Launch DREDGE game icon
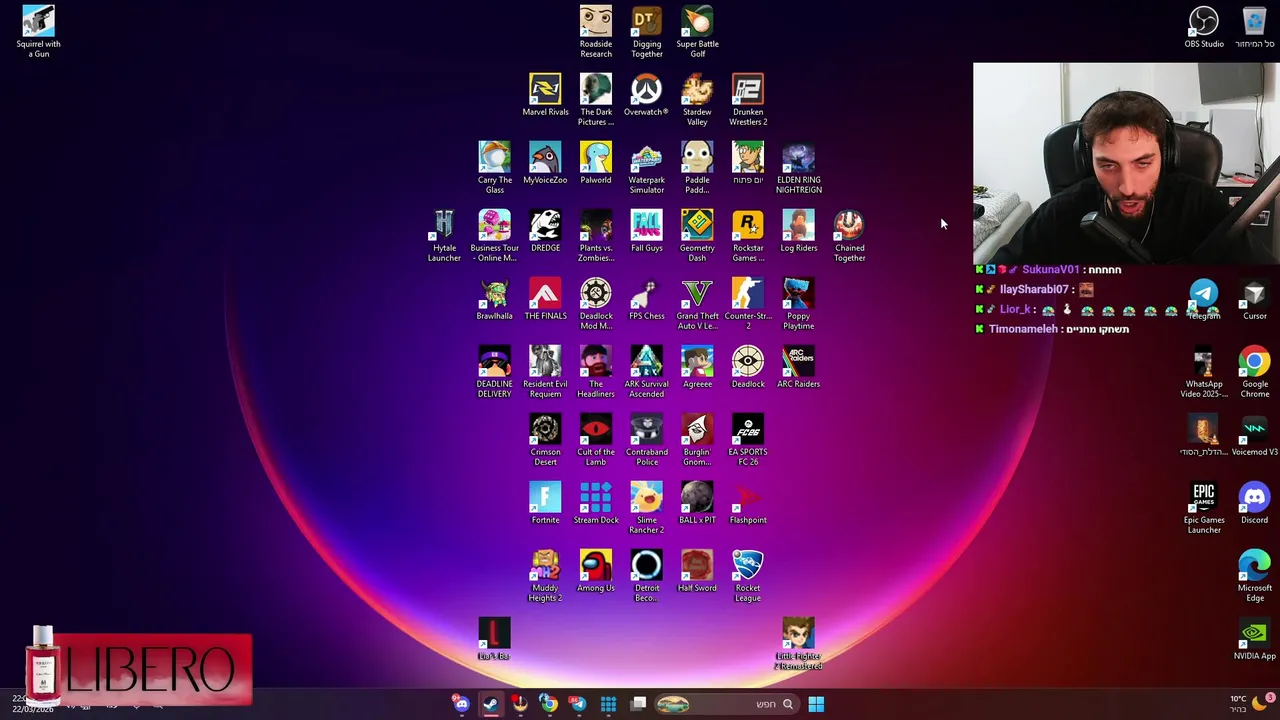This screenshot has height=720, width=1280. [x=545, y=231]
